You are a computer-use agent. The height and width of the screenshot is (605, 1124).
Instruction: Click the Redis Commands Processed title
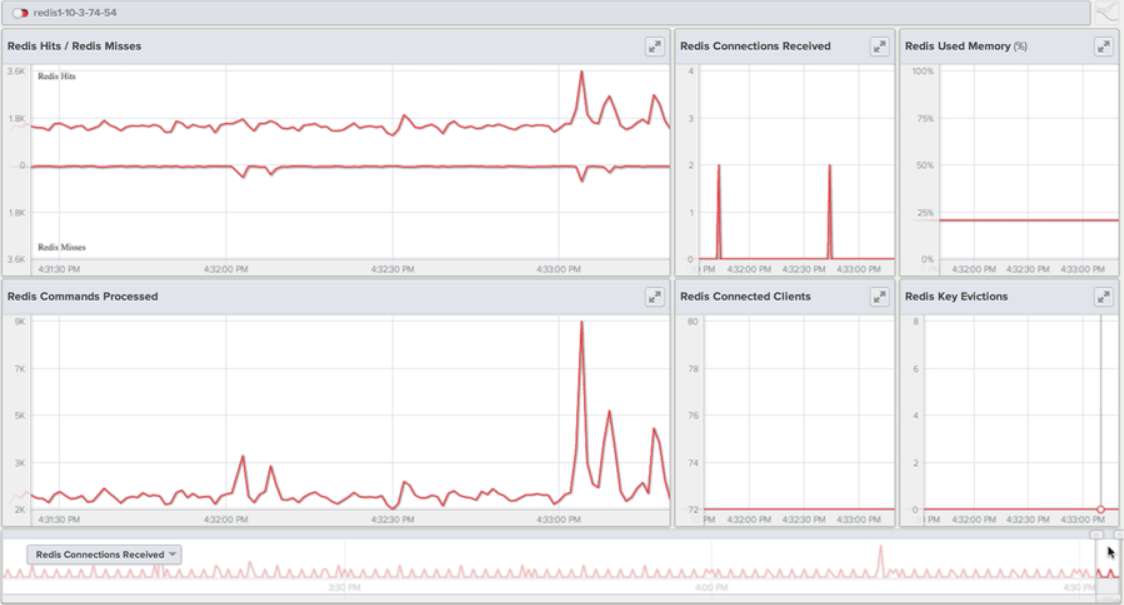[82, 296]
